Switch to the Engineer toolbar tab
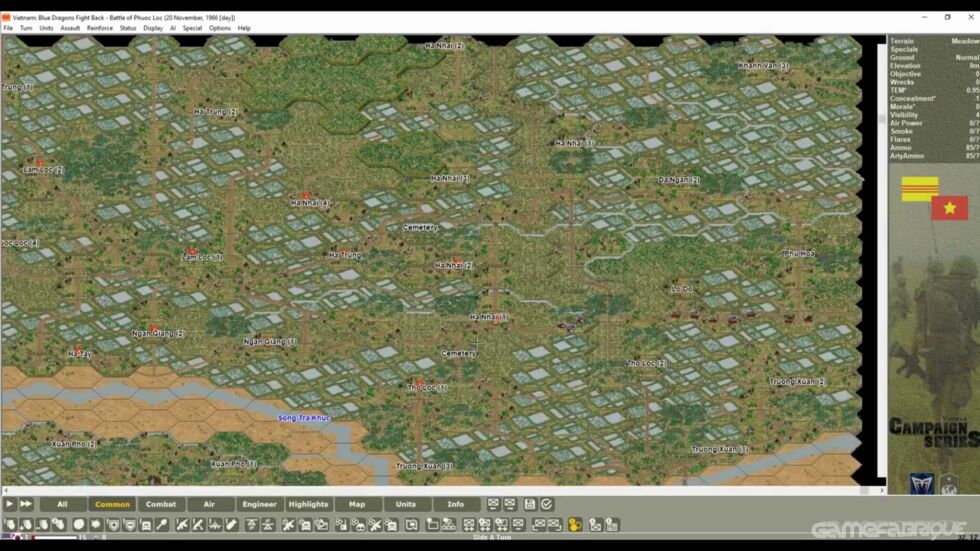Image resolution: width=980 pixels, height=551 pixels. tap(259, 504)
